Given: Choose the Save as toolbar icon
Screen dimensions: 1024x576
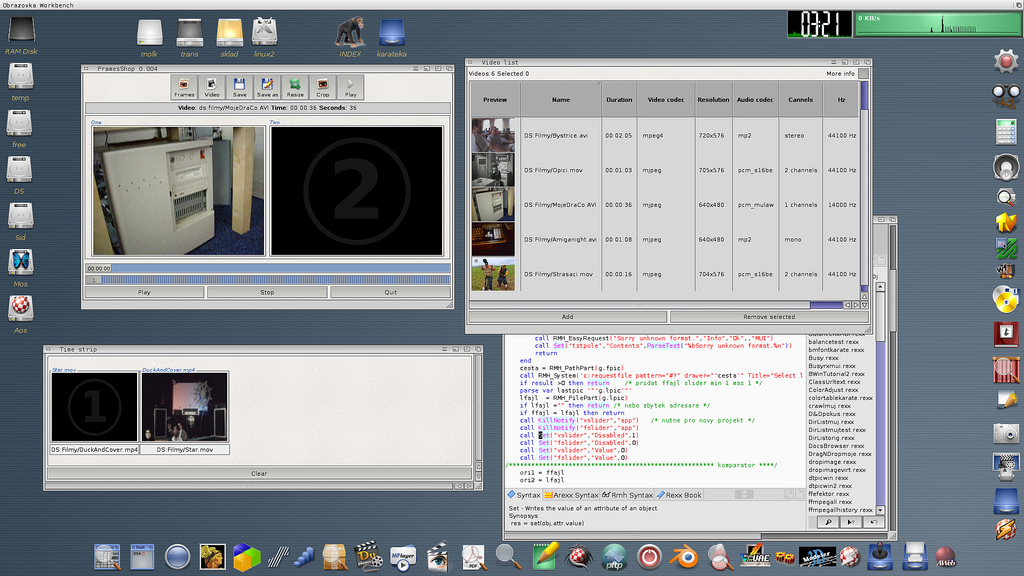Looking at the screenshot, I should tap(267, 87).
